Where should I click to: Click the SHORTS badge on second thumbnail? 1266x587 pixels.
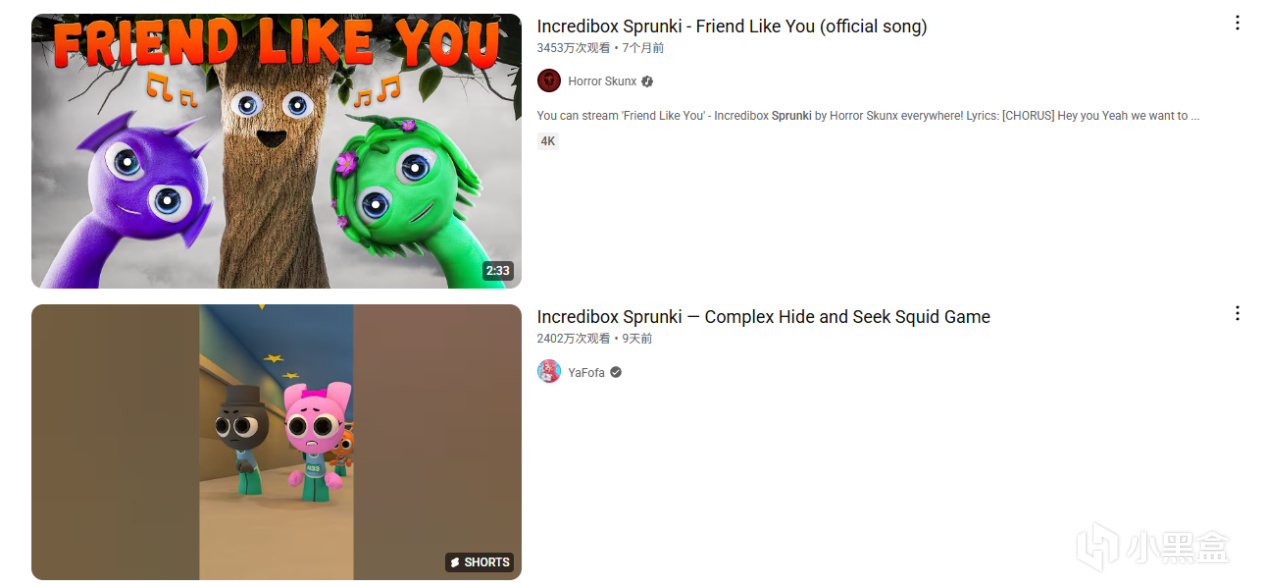[479, 562]
